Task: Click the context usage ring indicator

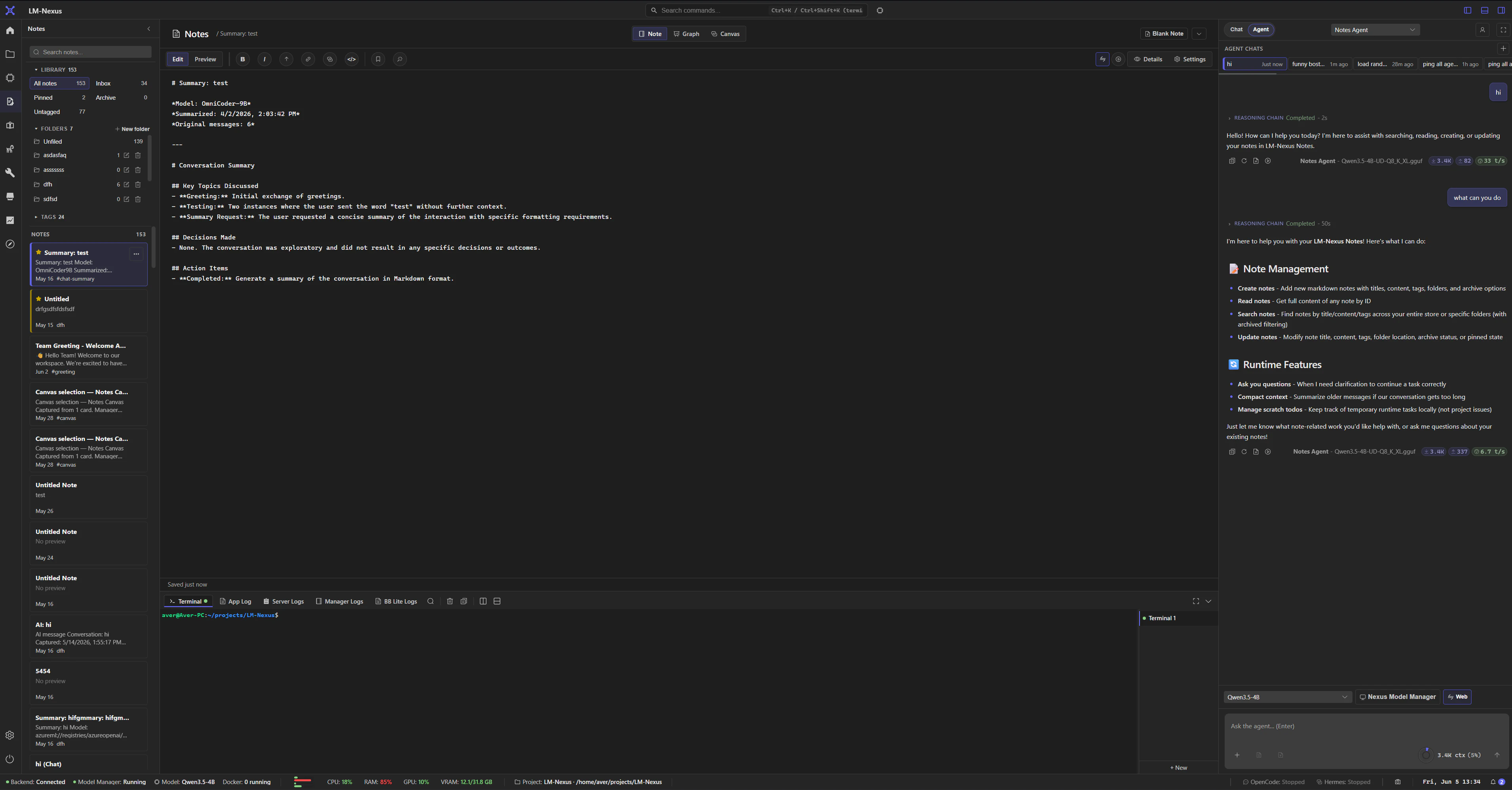Action: tap(1426, 756)
